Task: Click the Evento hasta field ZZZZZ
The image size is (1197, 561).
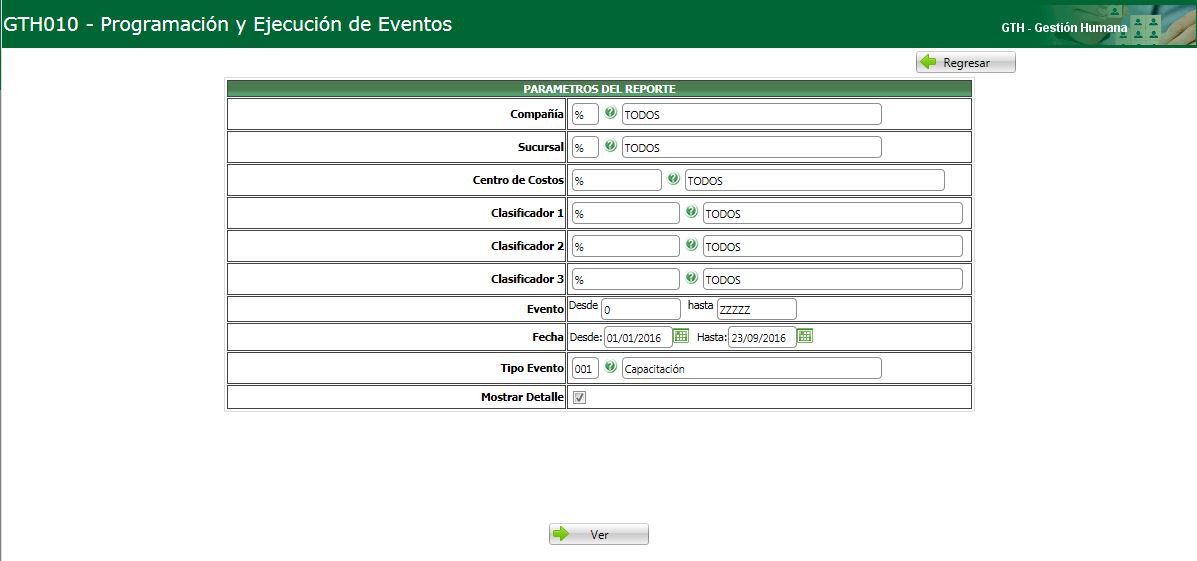Action: [x=757, y=309]
